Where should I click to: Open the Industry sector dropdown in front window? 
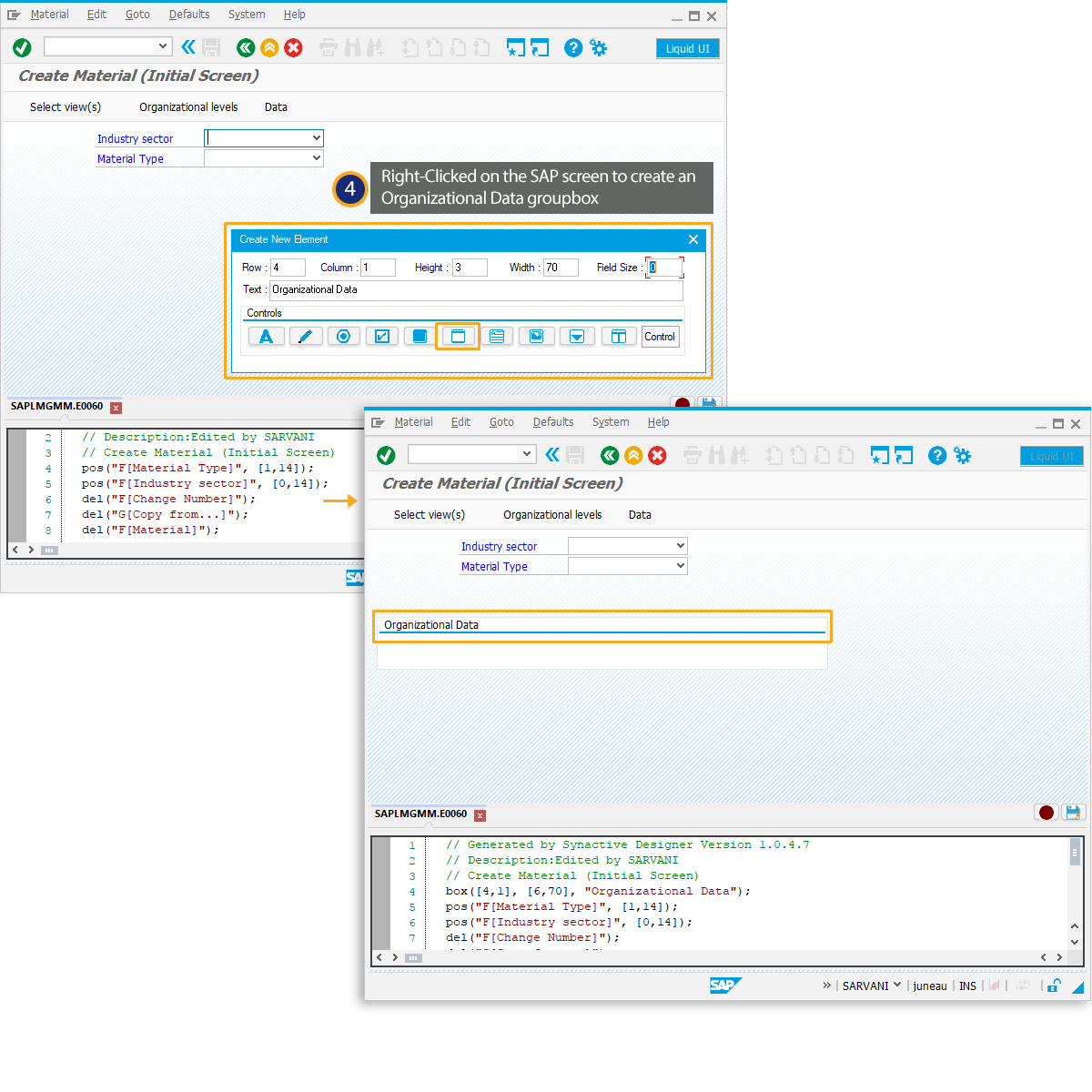[x=681, y=546]
